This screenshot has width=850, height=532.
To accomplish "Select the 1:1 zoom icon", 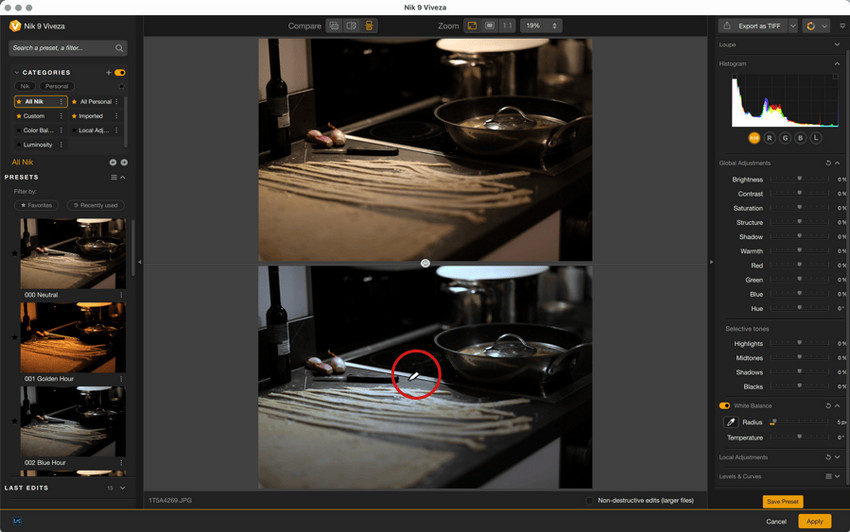I will (x=507, y=25).
